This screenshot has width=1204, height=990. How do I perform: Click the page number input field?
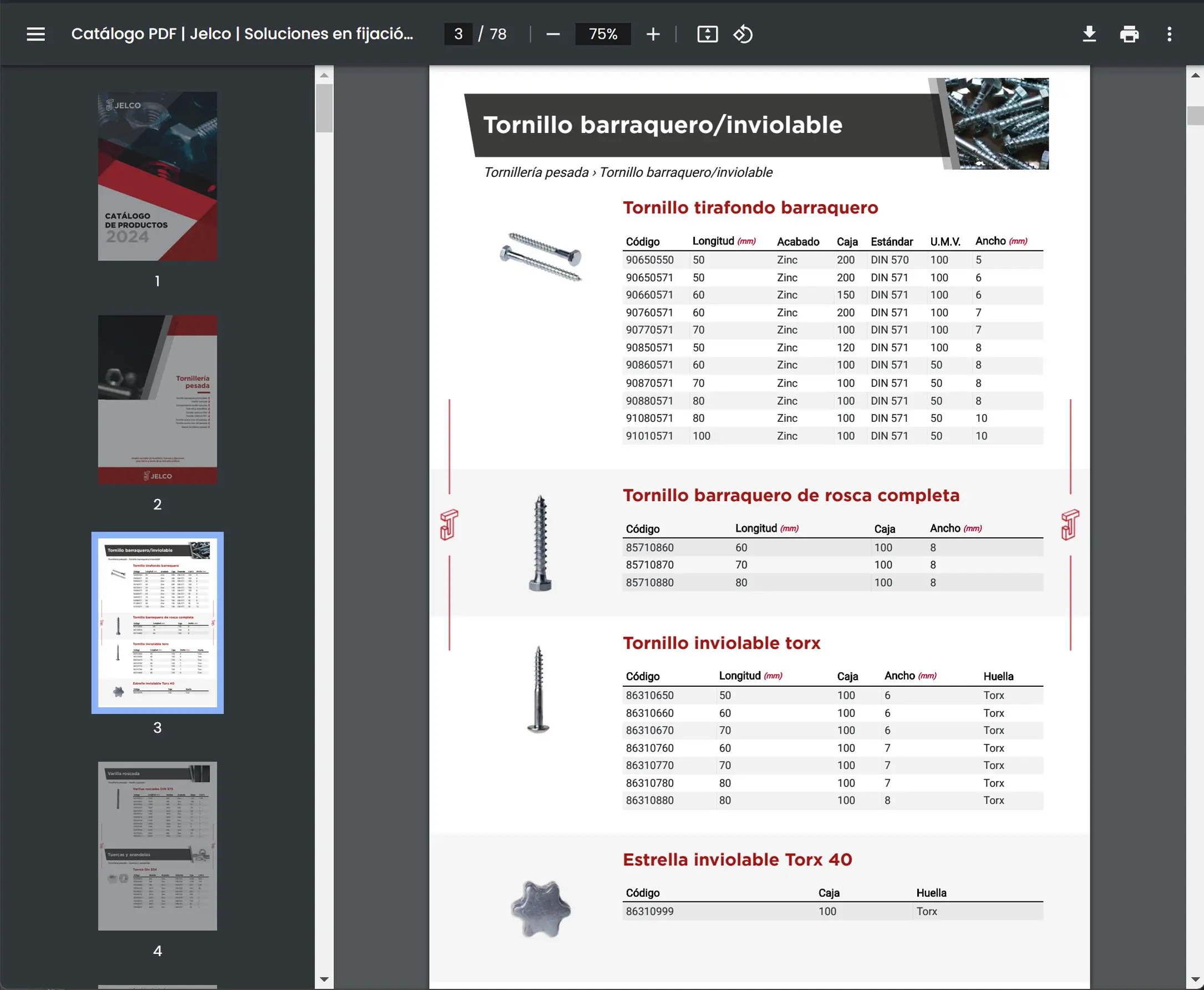pos(458,34)
